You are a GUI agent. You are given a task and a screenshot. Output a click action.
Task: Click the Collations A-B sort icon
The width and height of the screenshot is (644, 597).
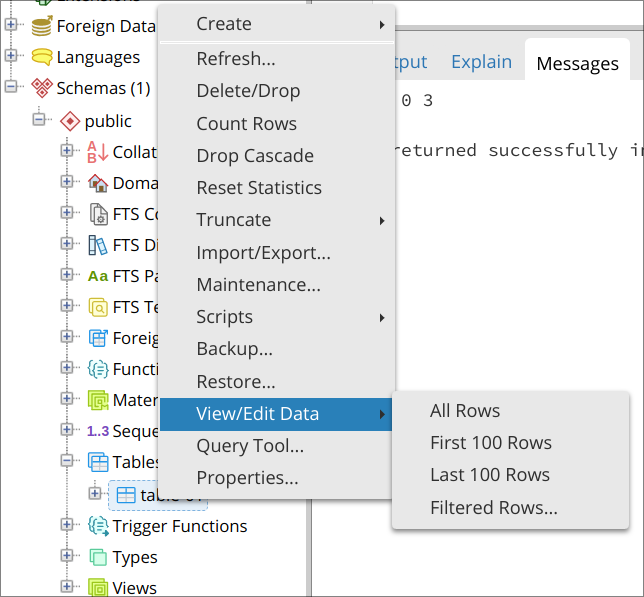pyautogui.click(x=98, y=152)
